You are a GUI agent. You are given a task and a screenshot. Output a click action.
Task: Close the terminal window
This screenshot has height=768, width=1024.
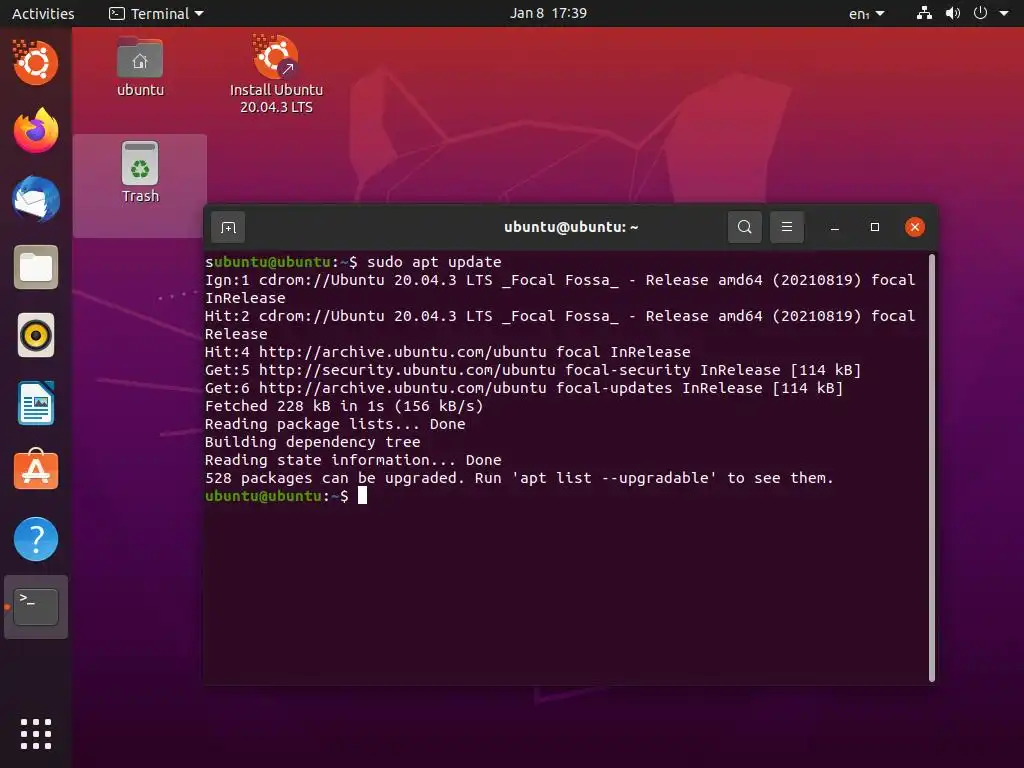[914, 227]
